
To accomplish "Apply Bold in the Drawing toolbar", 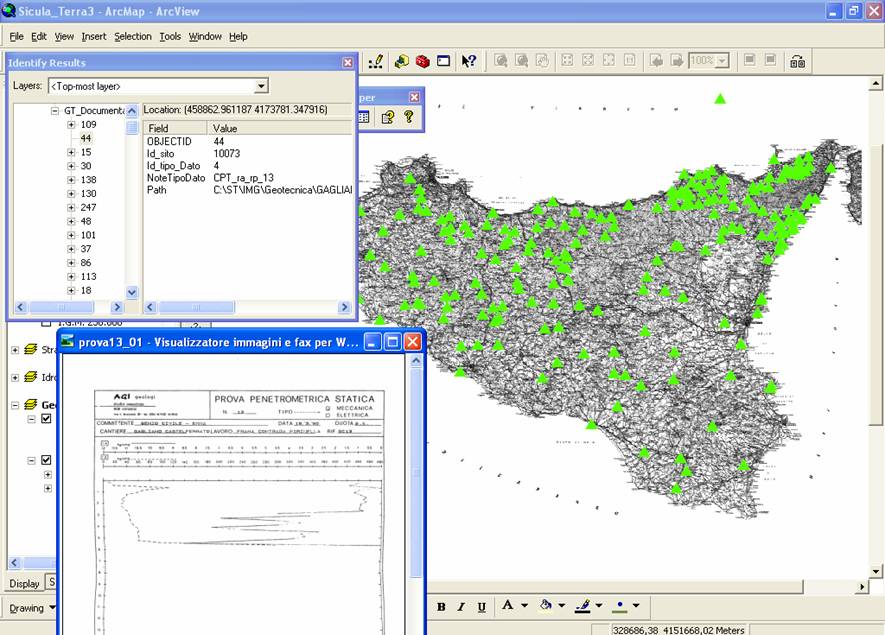I will click(441, 607).
